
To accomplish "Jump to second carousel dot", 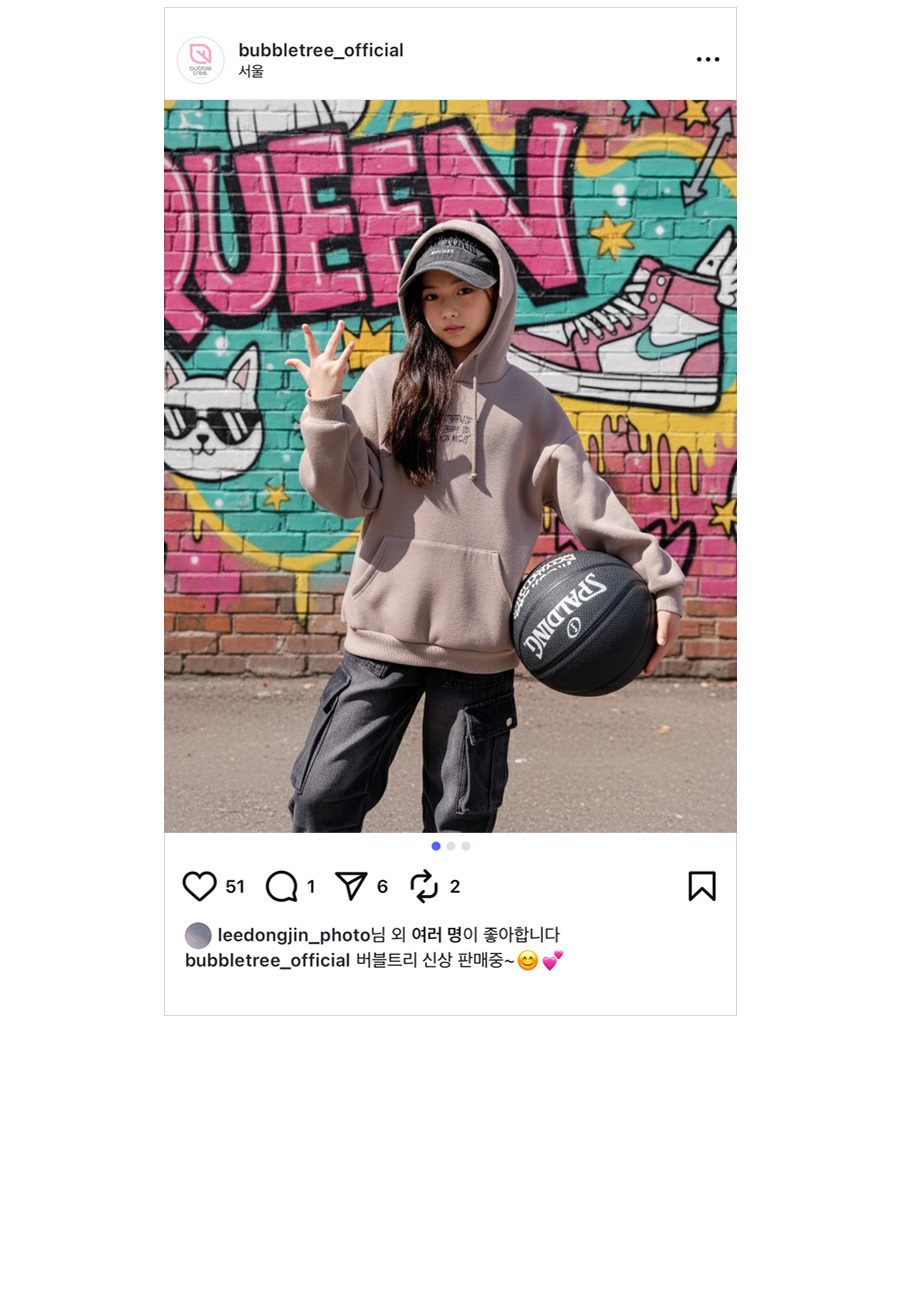I will [x=451, y=846].
